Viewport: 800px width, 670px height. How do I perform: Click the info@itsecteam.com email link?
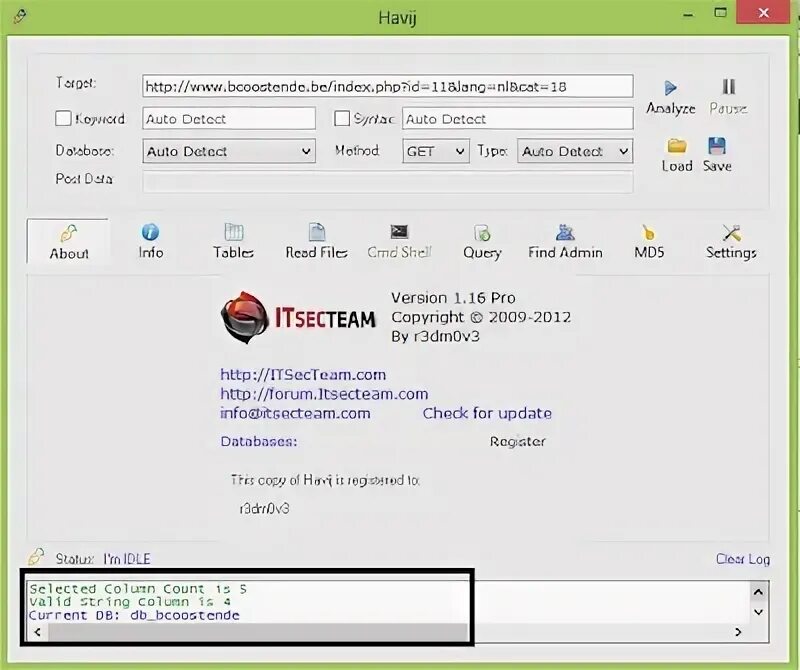295,413
